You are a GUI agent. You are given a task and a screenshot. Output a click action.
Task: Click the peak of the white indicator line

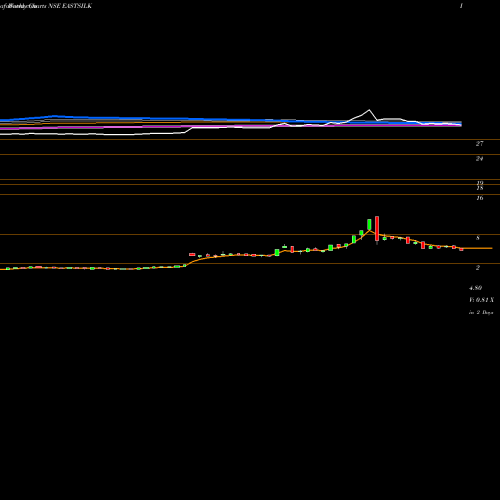click(369, 110)
